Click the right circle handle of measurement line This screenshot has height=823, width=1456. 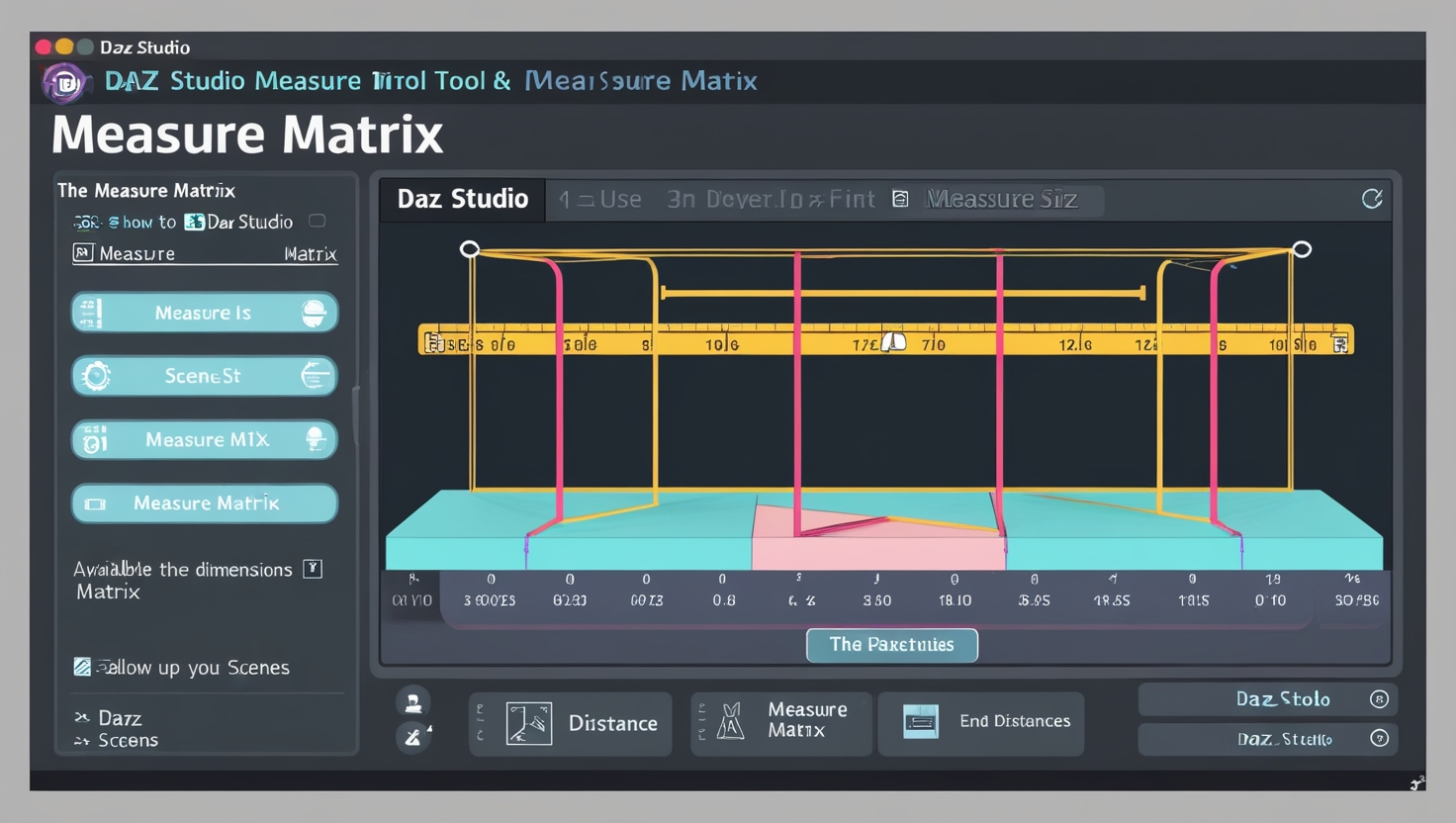click(x=1303, y=249)
